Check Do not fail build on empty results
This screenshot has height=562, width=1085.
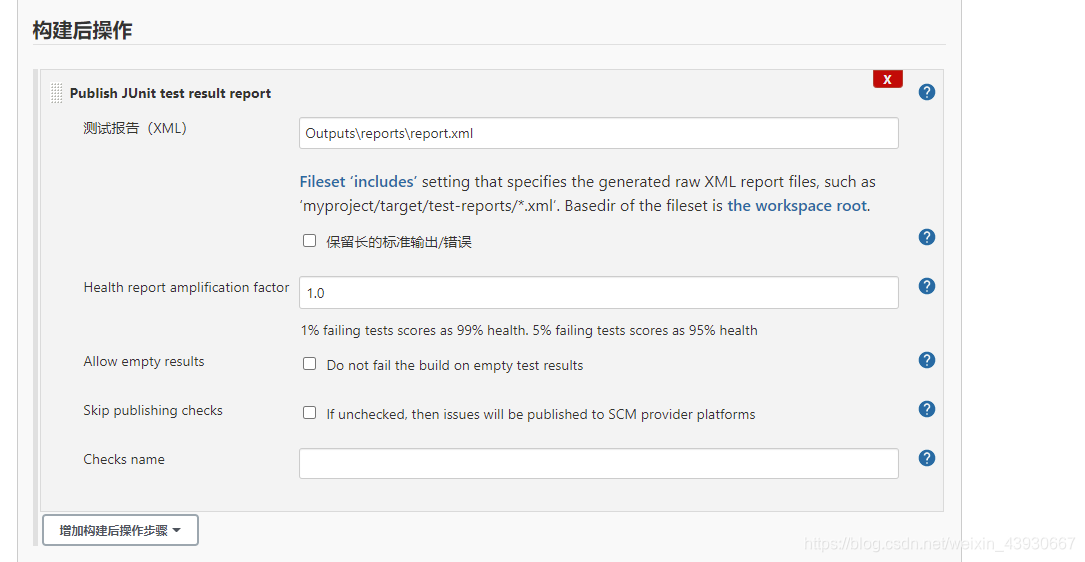click(310, 364)
